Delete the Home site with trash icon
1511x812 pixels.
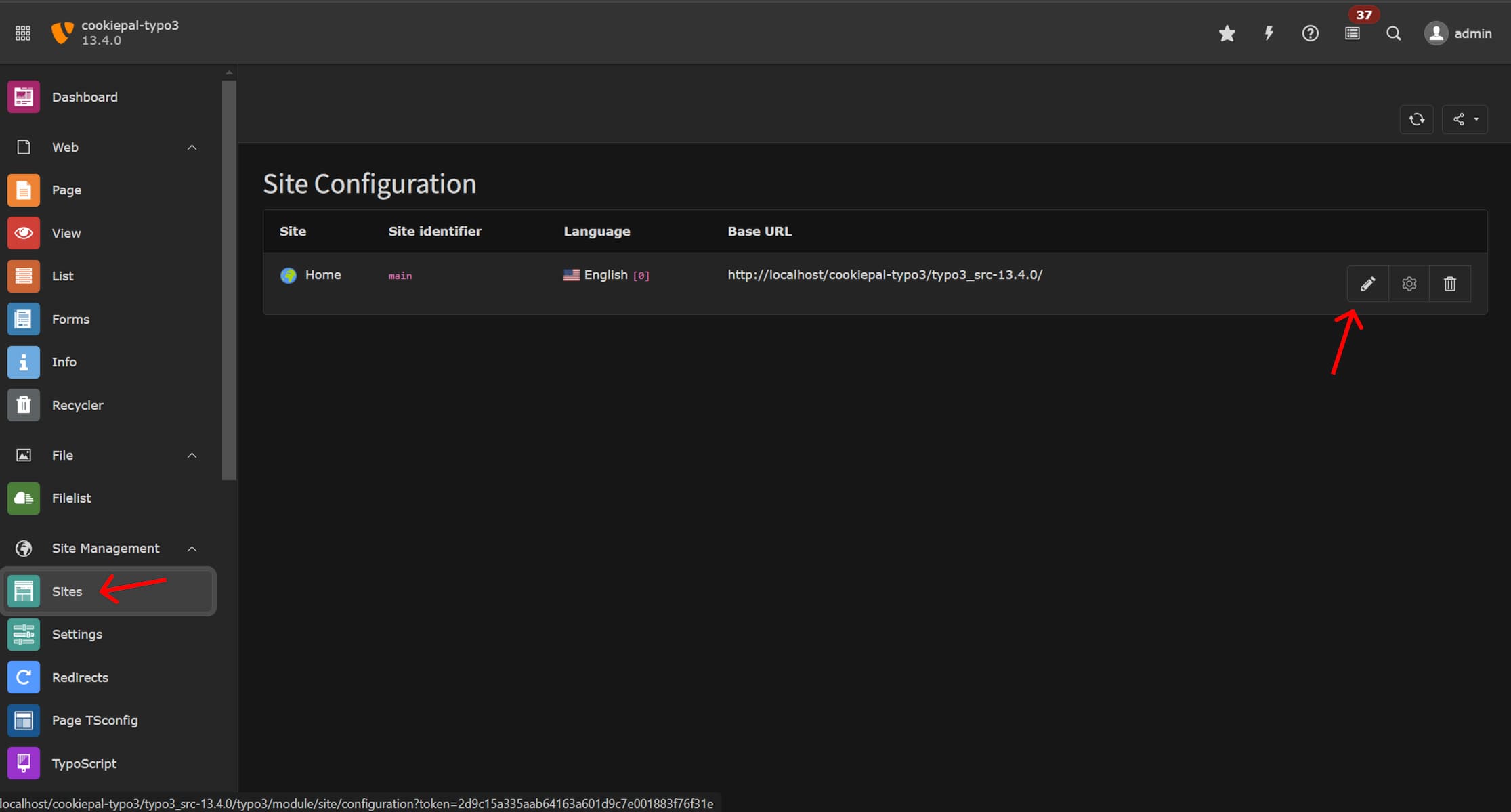point(1449,284)
